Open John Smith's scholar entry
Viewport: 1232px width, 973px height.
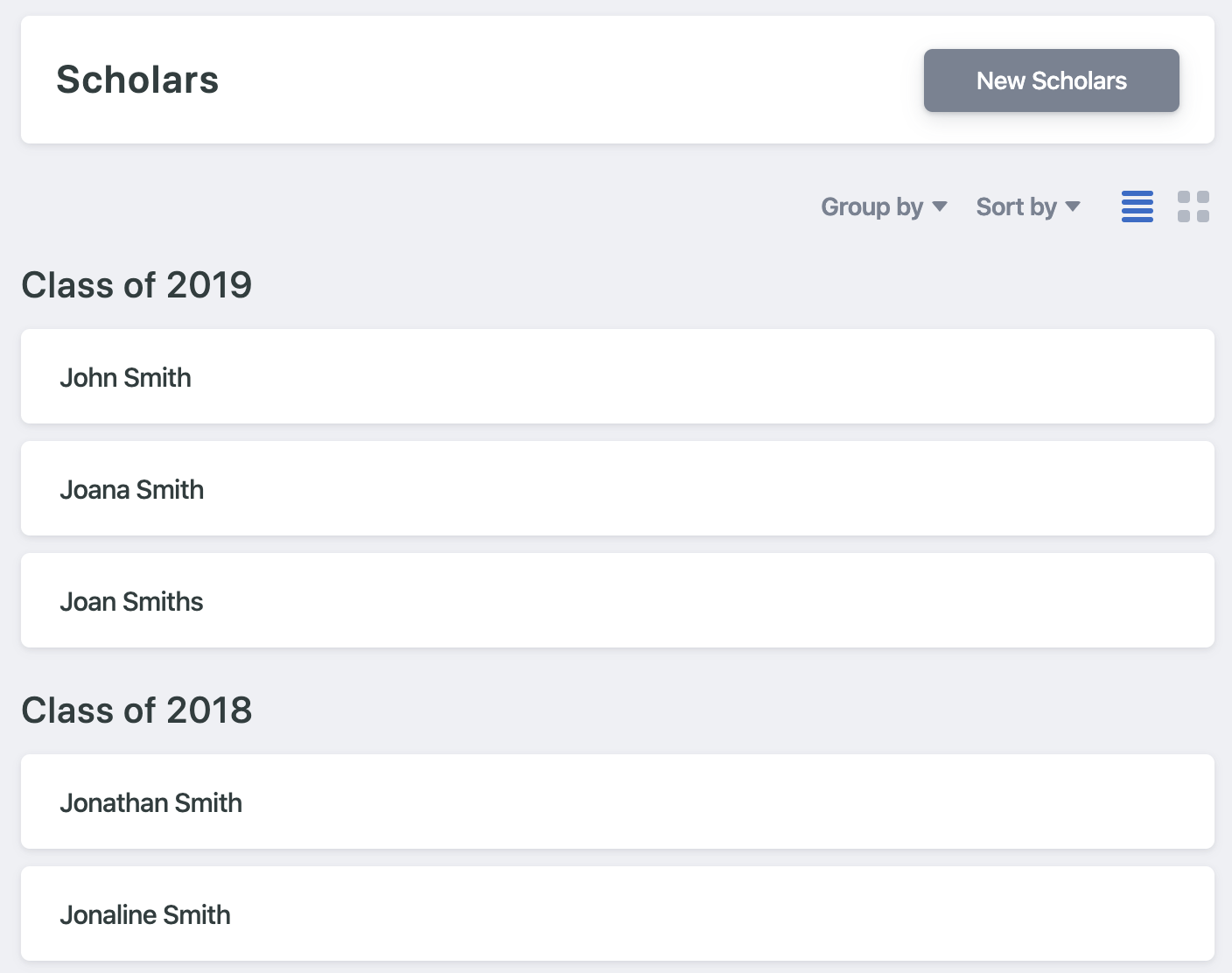(x=125, y=377)
